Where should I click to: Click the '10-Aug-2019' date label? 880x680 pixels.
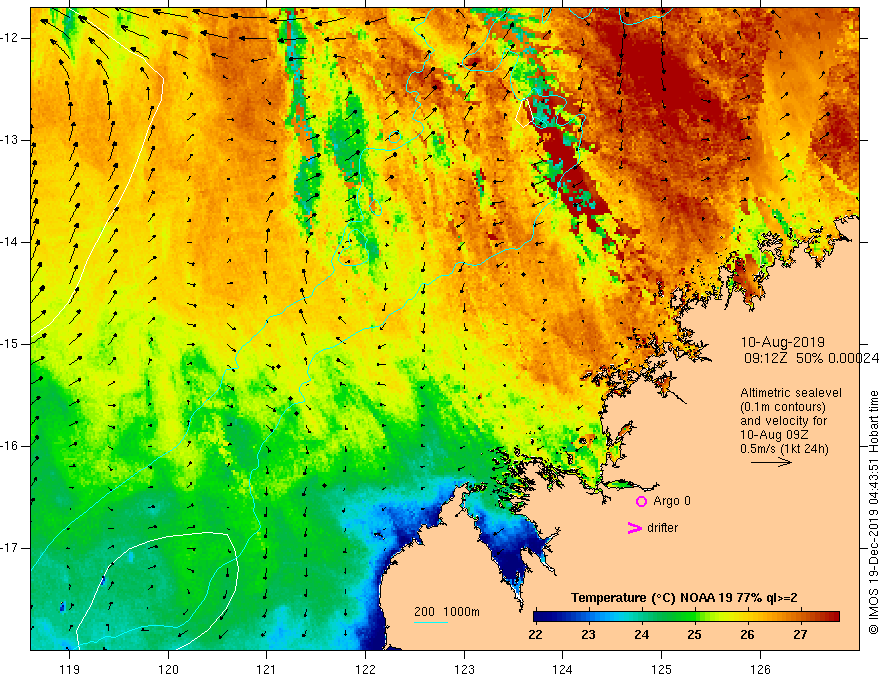pyautogui.click(x=782, y=342)
